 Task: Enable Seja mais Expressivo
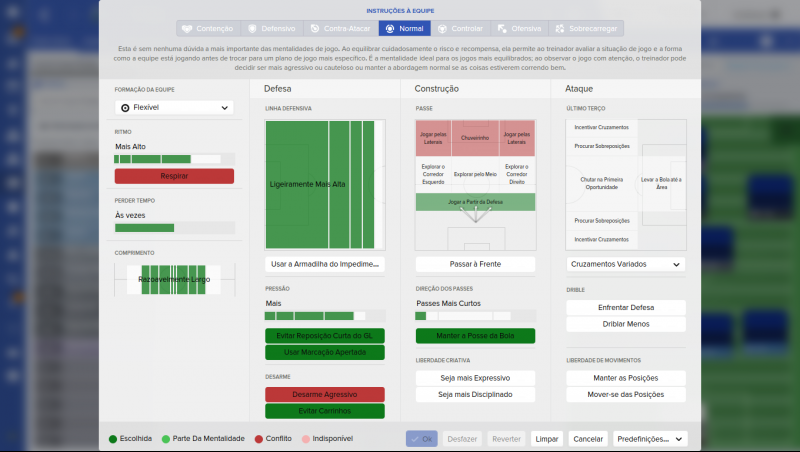coord(475,378)
